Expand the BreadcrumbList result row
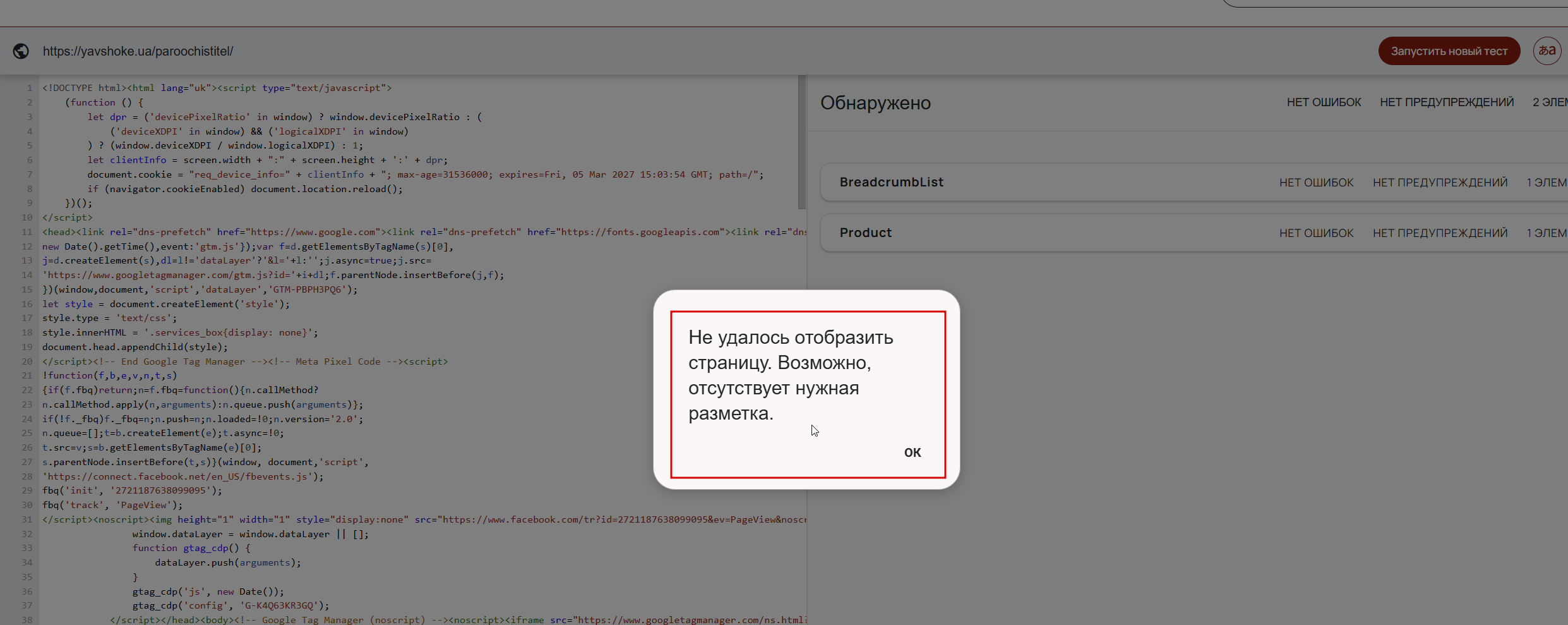The width and height of the screenshot is (1568, 625). pos(1194,183)
